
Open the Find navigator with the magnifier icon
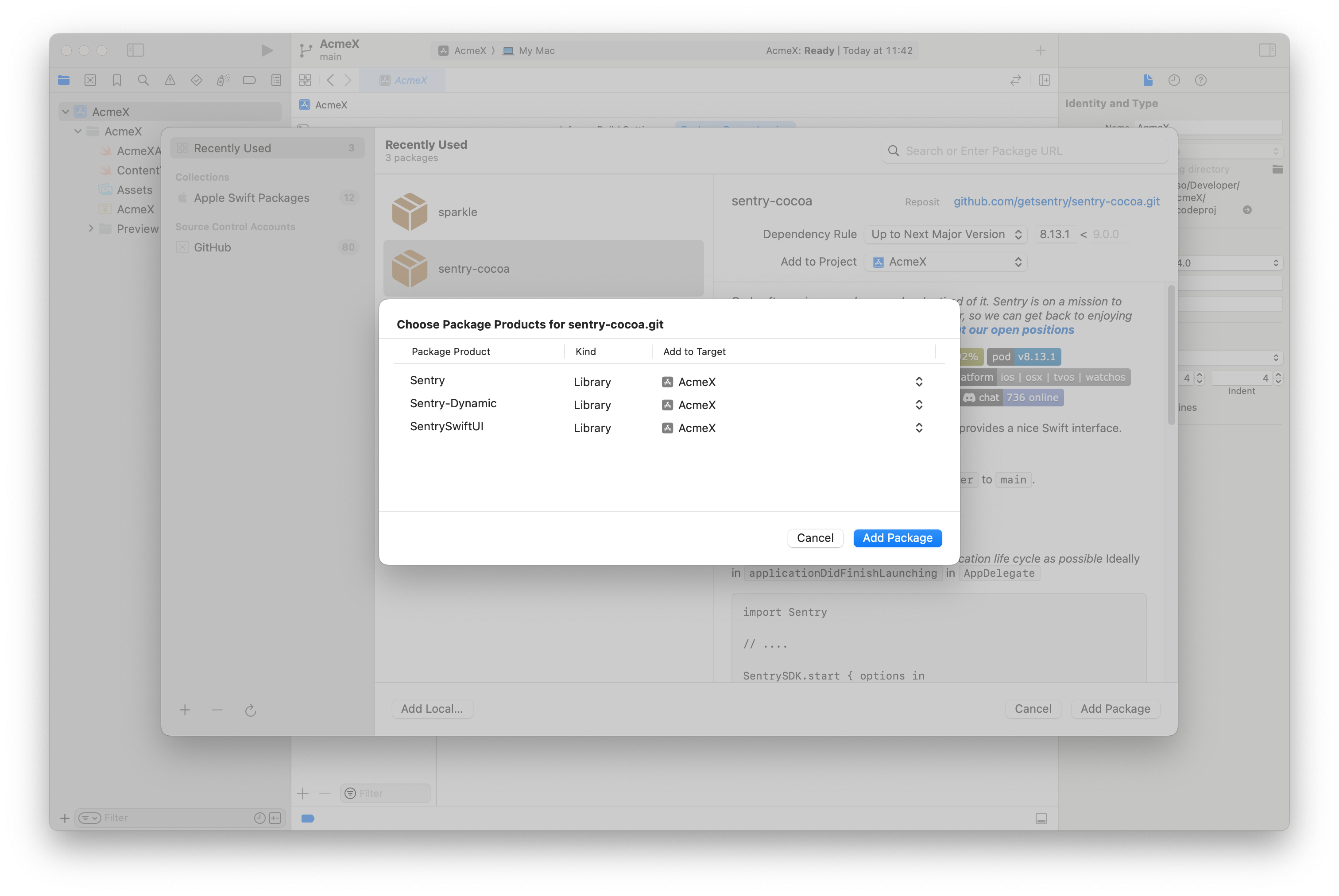(143, 80)
